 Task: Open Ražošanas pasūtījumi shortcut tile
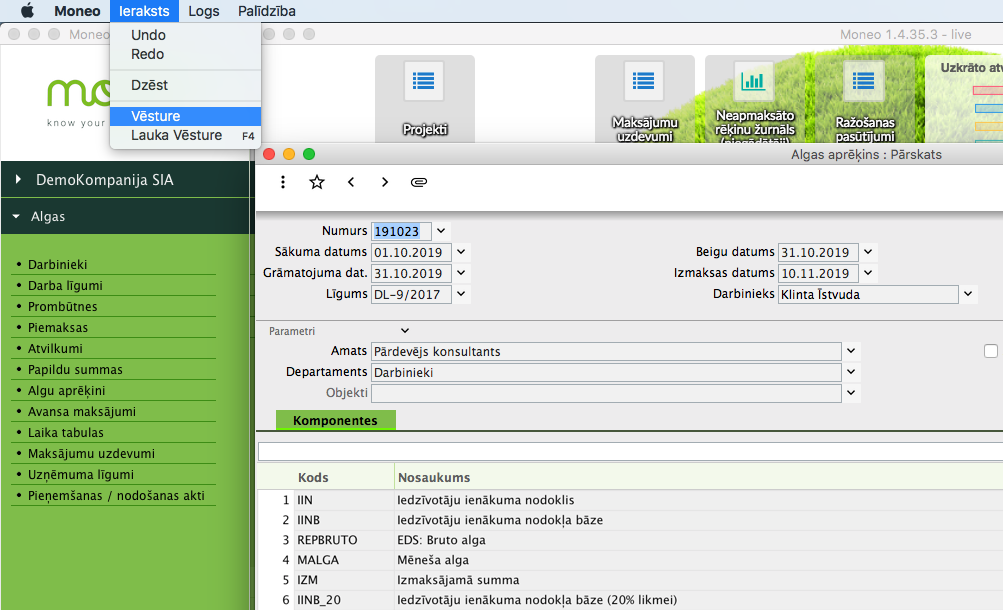[865, 99]
